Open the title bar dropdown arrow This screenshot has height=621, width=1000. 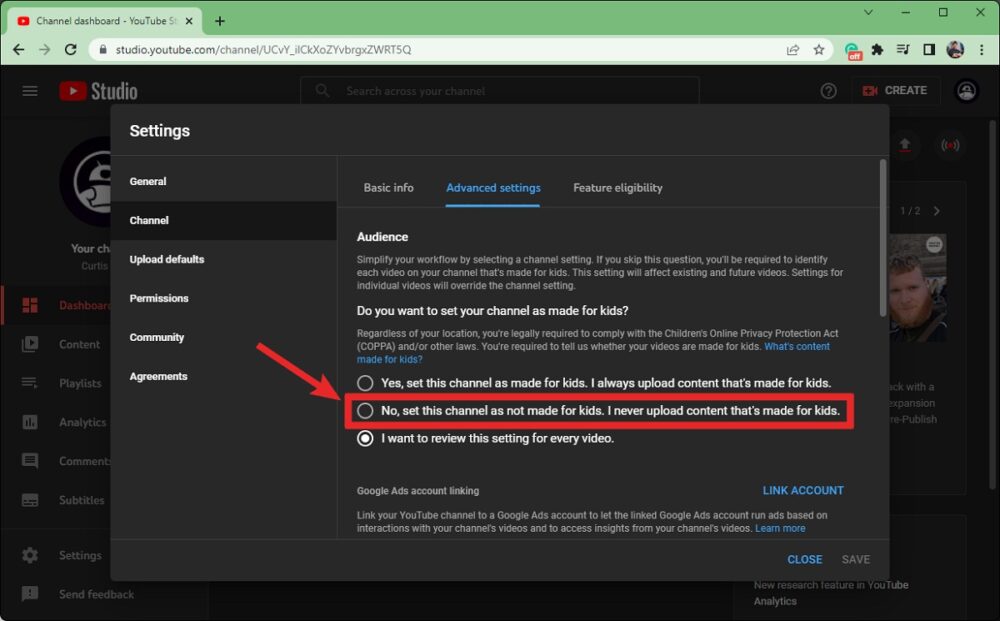[868, 14]
